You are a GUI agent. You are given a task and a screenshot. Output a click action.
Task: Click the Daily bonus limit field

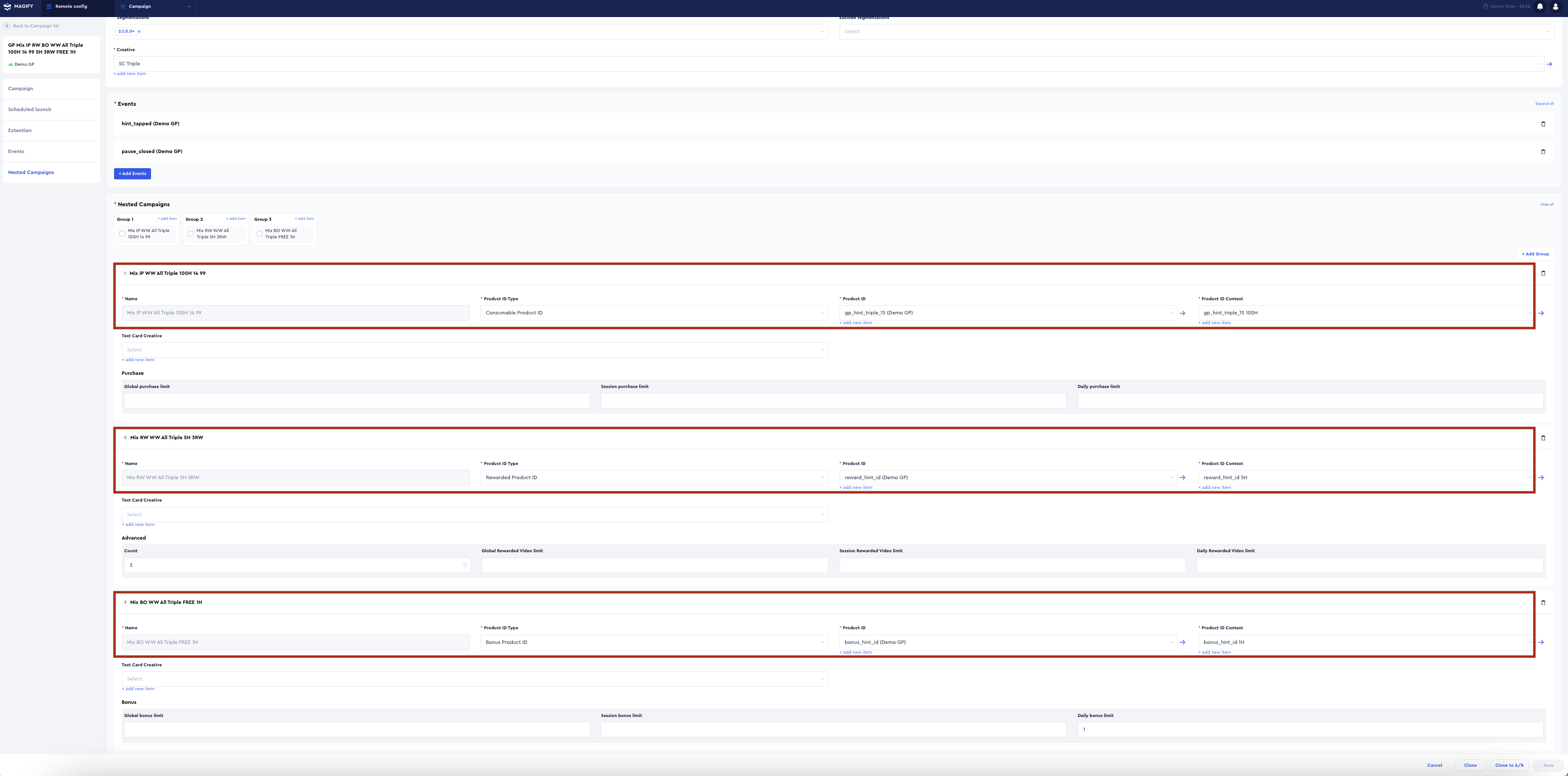pyautogui.click(x=1309, y=729)
